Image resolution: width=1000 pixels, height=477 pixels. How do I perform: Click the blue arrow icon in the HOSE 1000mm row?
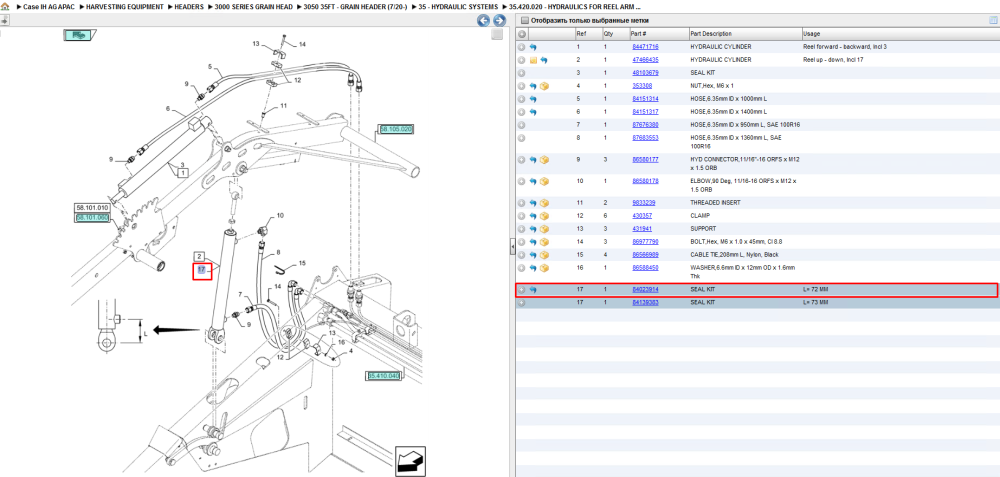[533, 99]
